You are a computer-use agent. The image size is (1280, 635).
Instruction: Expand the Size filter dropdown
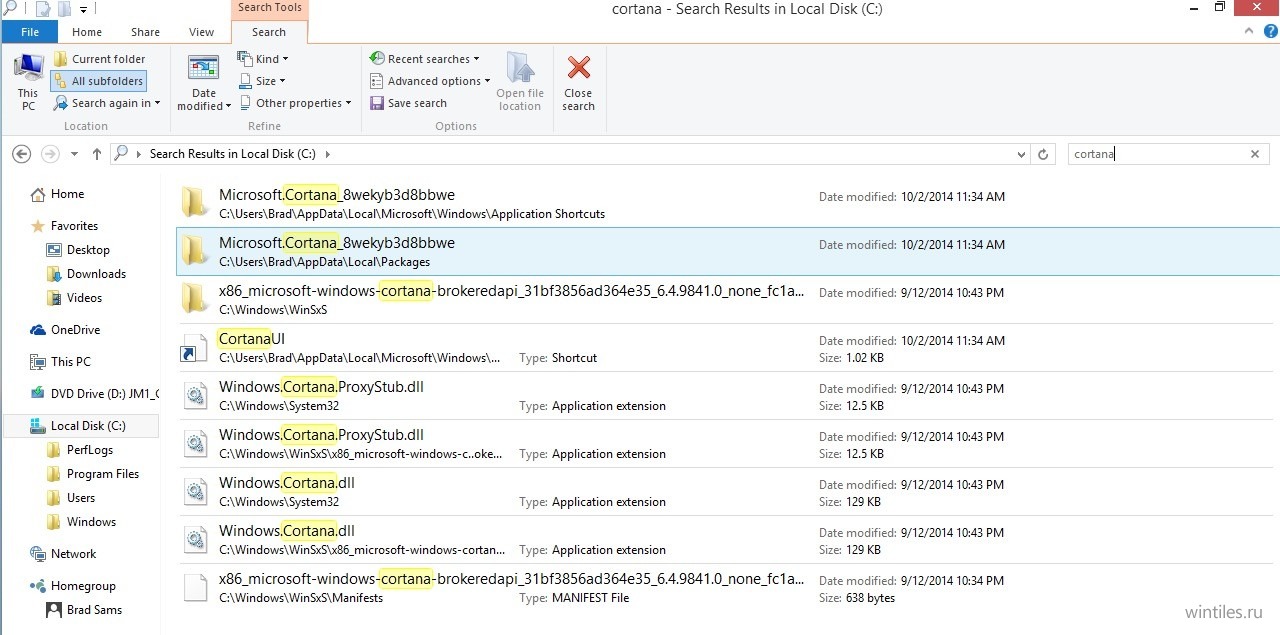pyautogui.click(x=261, y=81)
